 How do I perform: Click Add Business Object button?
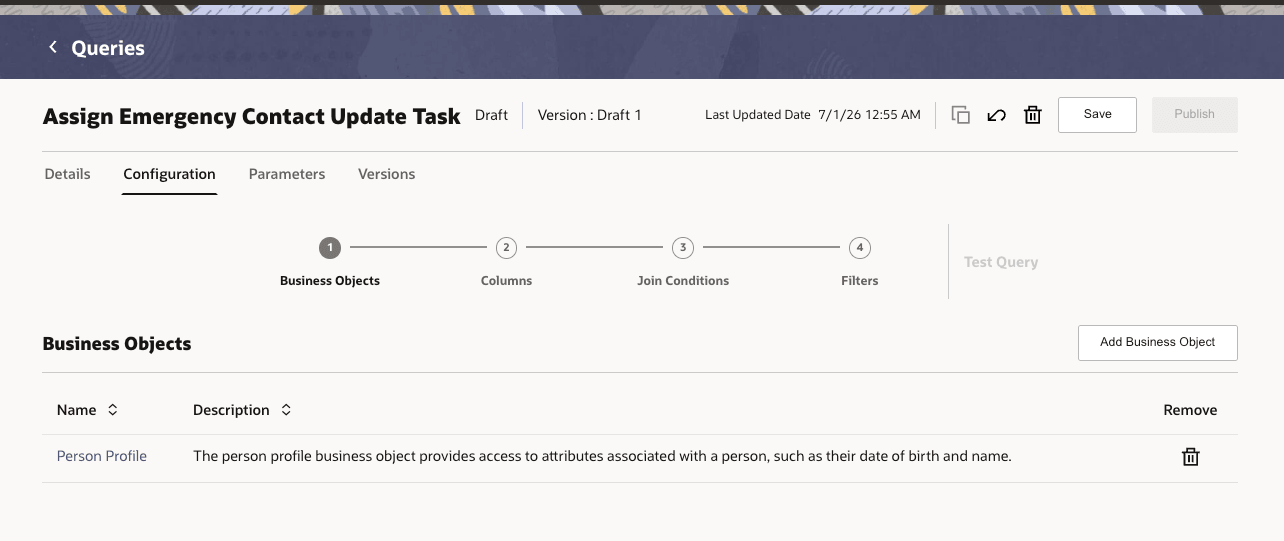pos(1157,342)
